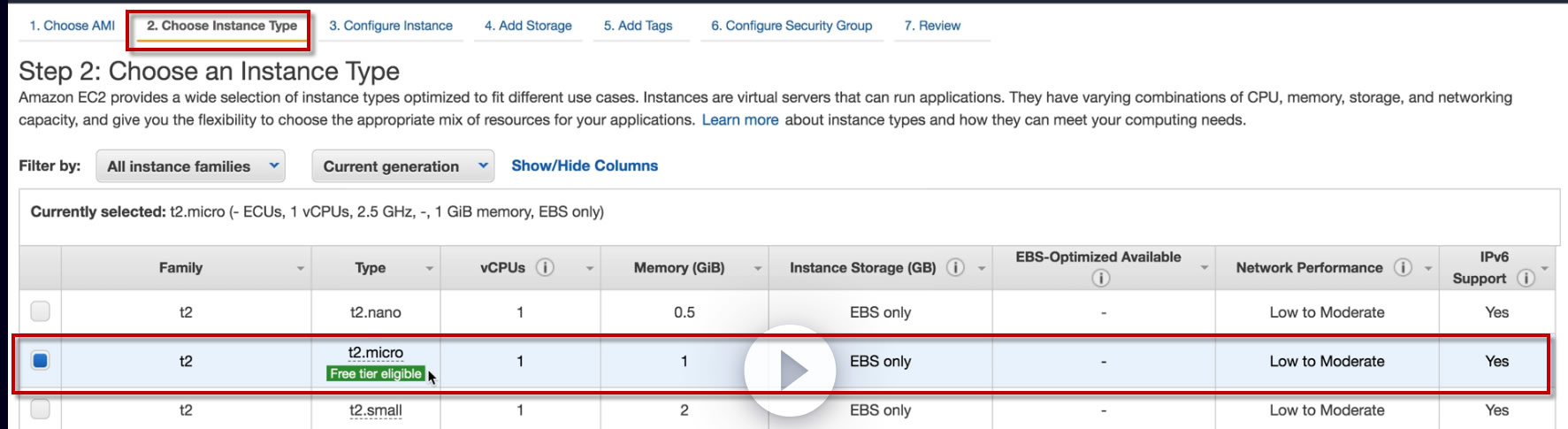Uncheck the selected t2.micro checkbox
1568x429 pixels.
(x=40, y=361)
